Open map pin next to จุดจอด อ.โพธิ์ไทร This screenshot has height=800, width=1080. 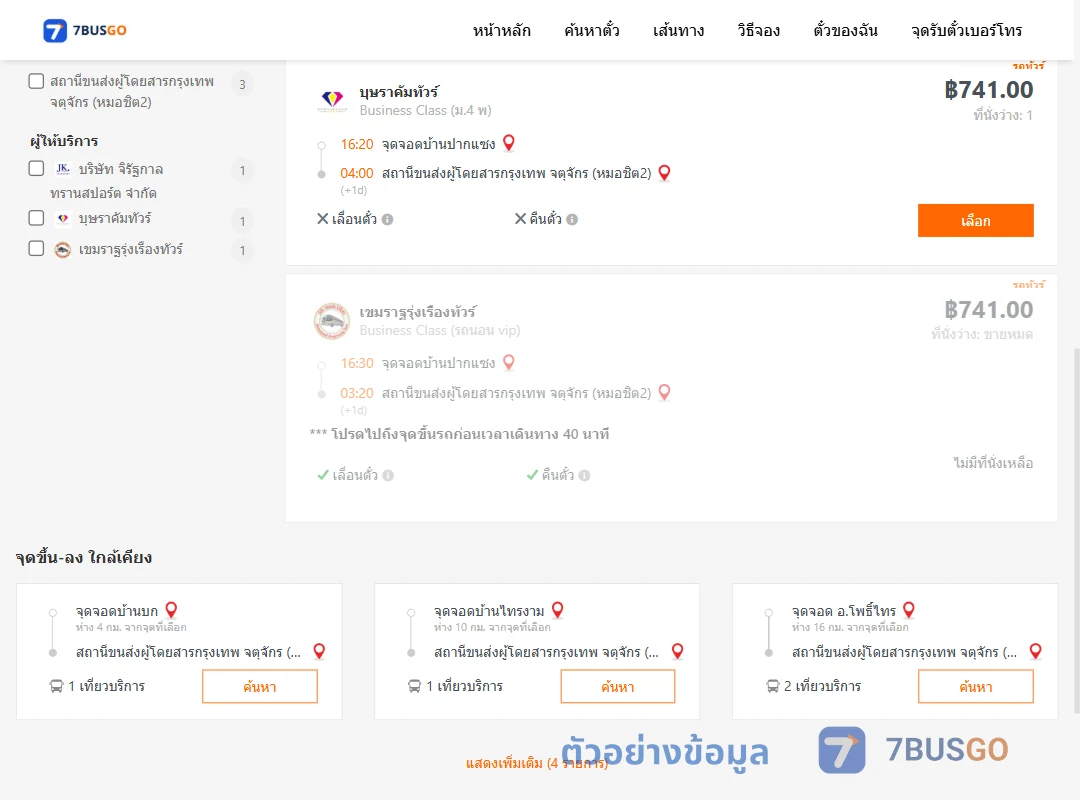pyautogui.click(x=909, y=610)
